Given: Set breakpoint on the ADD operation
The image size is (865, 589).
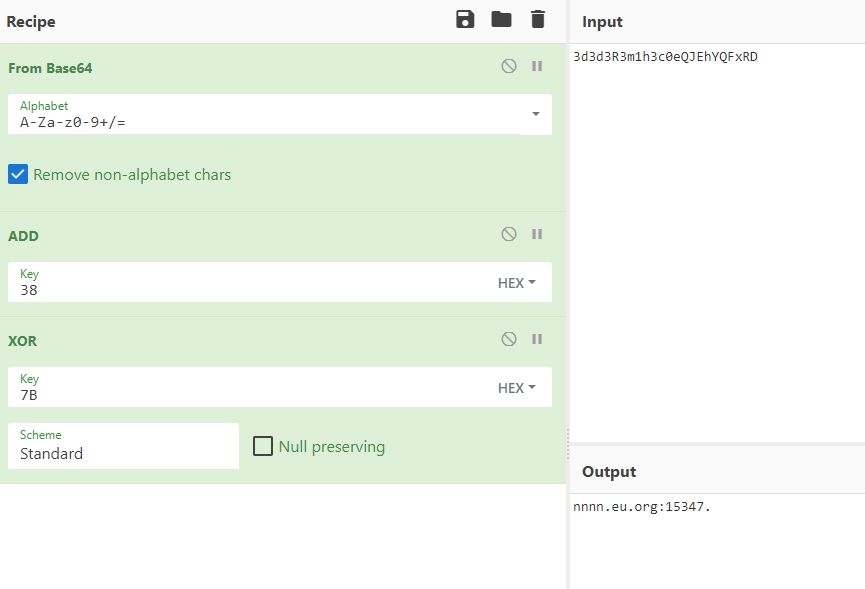Looking at the screenshot, I should click(537, 234).
